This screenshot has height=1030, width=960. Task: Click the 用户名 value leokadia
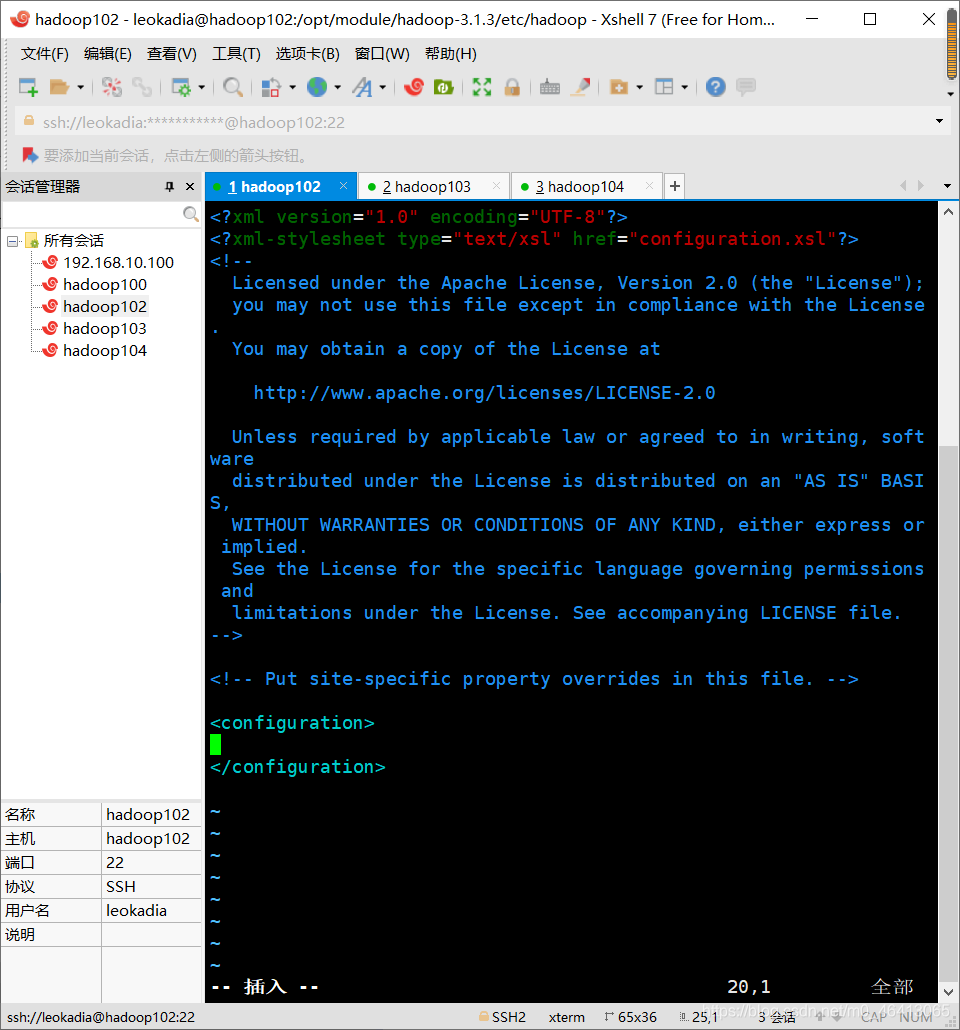[x=137, y=910]
